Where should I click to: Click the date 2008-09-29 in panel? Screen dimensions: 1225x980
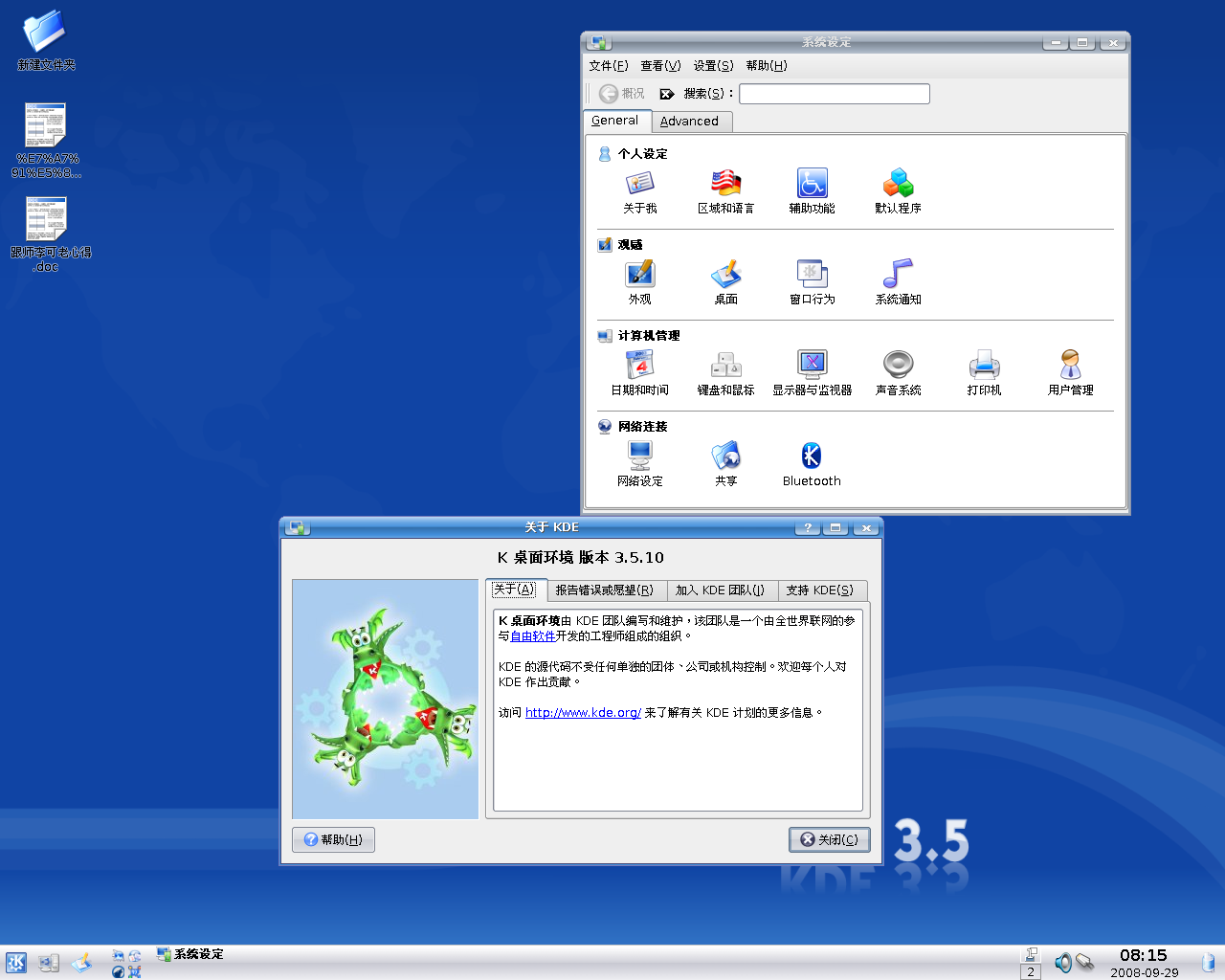(x=1145, y=972)
